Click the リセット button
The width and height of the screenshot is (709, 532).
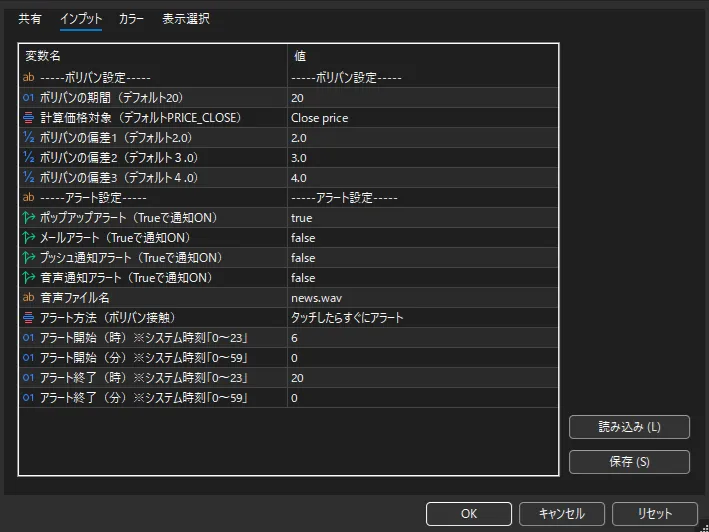[654, 514]
